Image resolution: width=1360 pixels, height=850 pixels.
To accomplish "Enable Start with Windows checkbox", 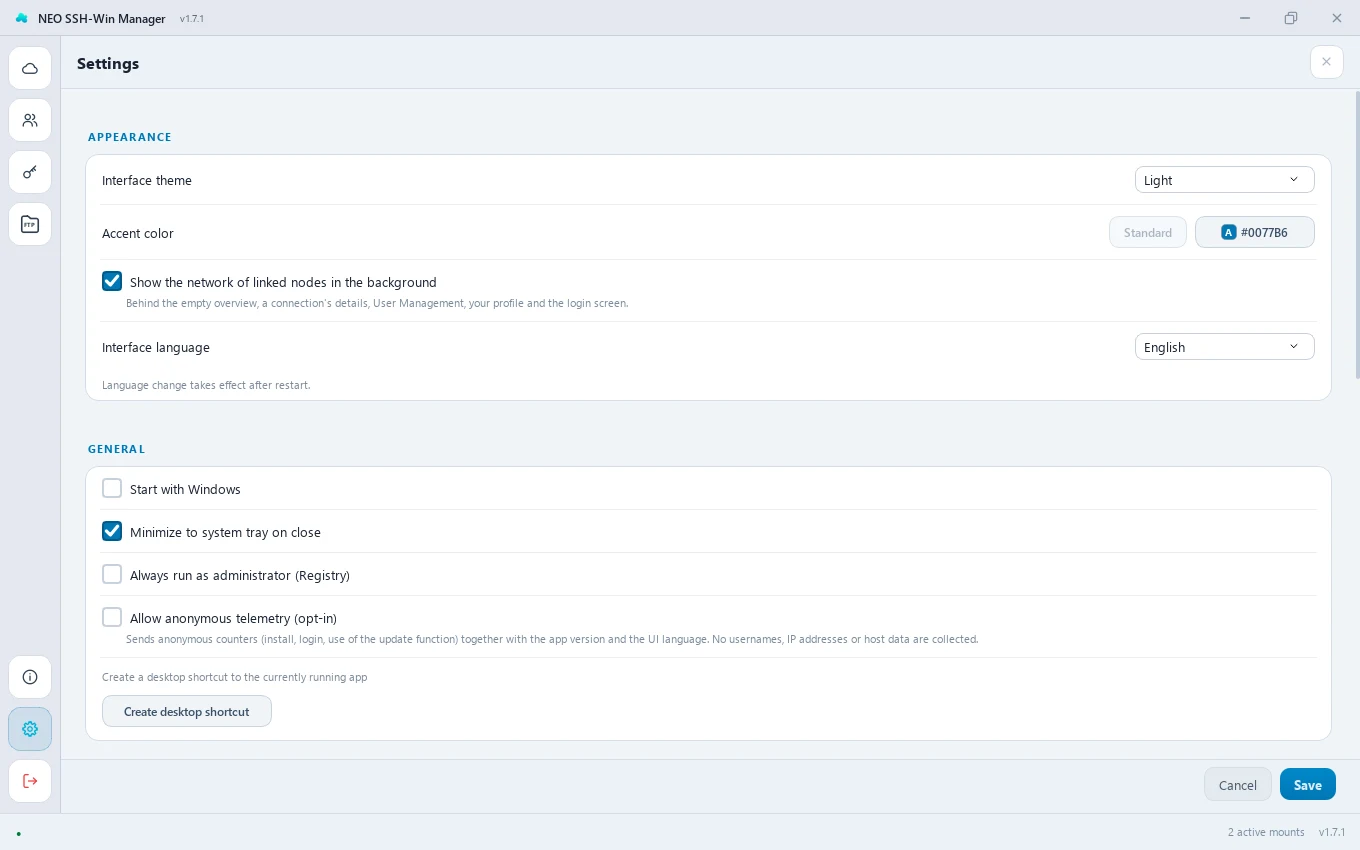I will (112, 489).
